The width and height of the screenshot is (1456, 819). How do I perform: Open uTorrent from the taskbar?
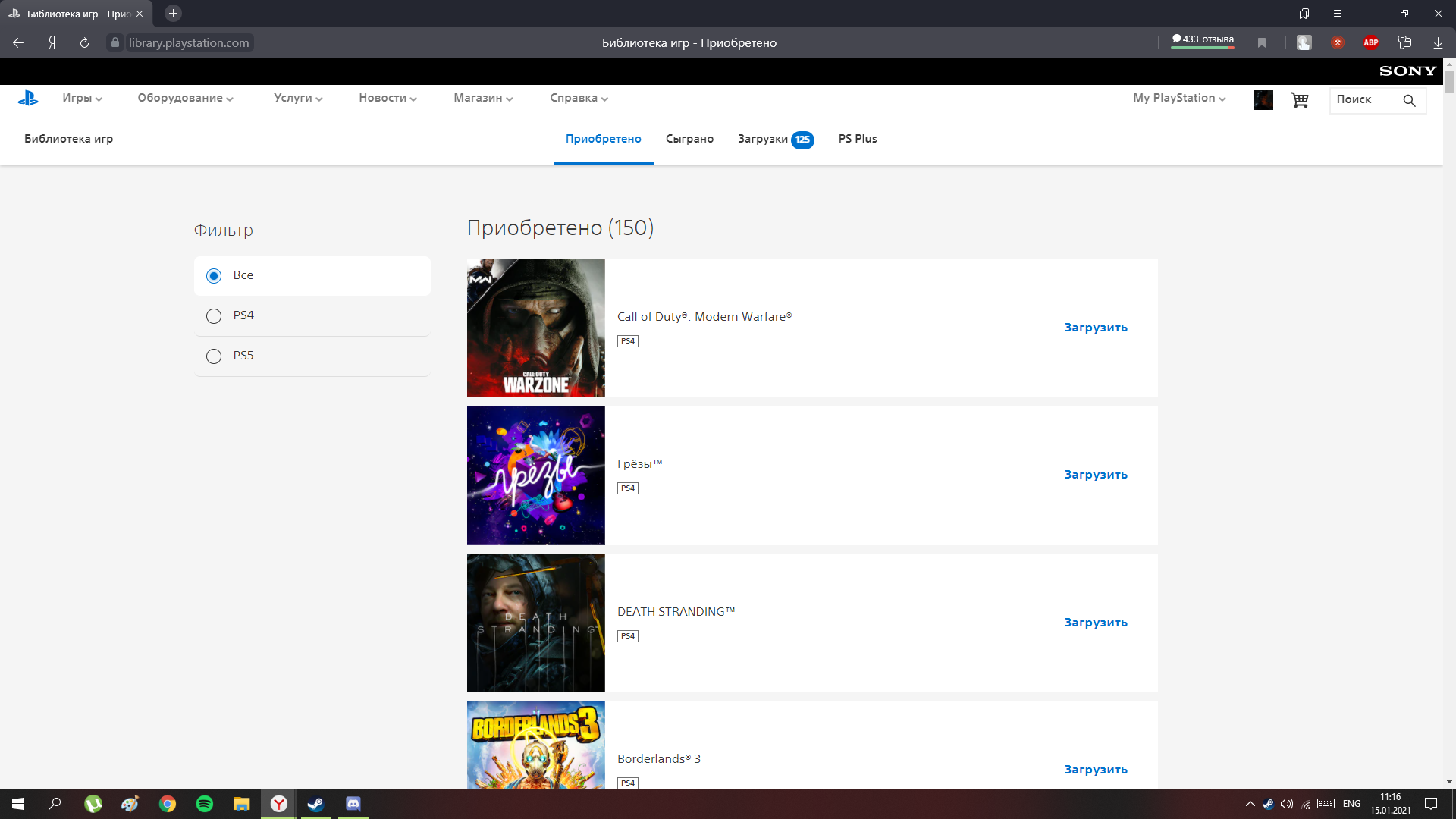coord(93,804)
